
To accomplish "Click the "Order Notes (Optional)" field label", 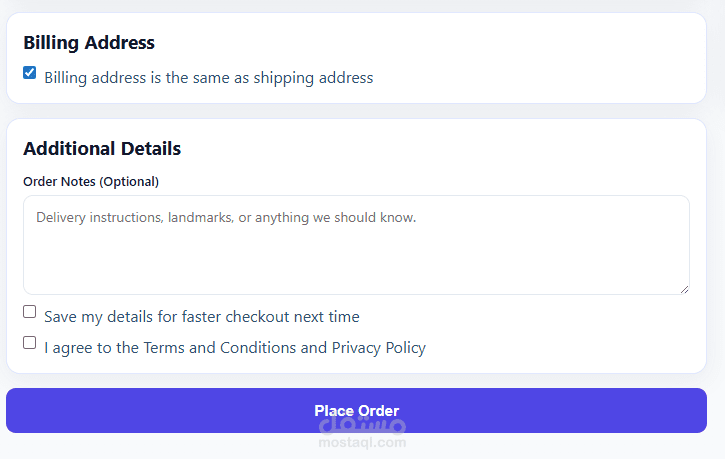I will pos(91,182).
